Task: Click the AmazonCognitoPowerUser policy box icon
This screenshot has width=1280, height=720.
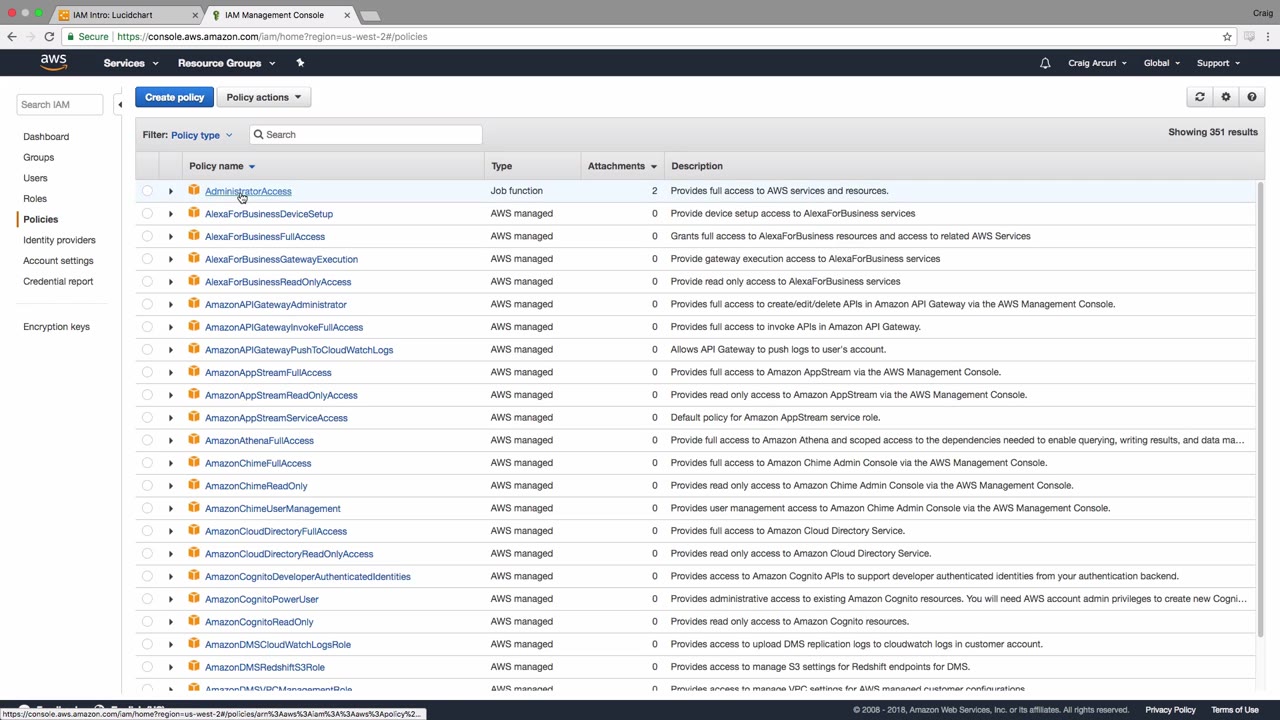Action: [194, 599]
